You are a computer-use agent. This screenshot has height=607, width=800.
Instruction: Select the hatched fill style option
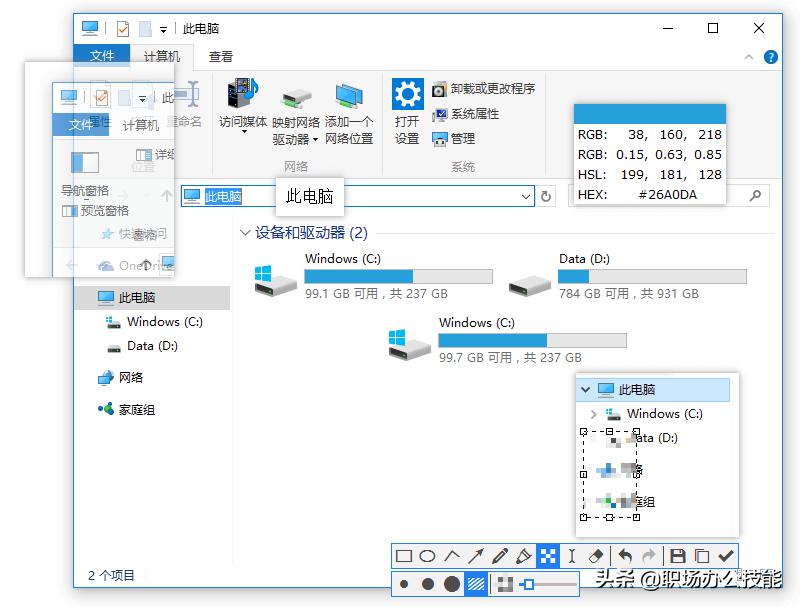(x=477, y=584)
